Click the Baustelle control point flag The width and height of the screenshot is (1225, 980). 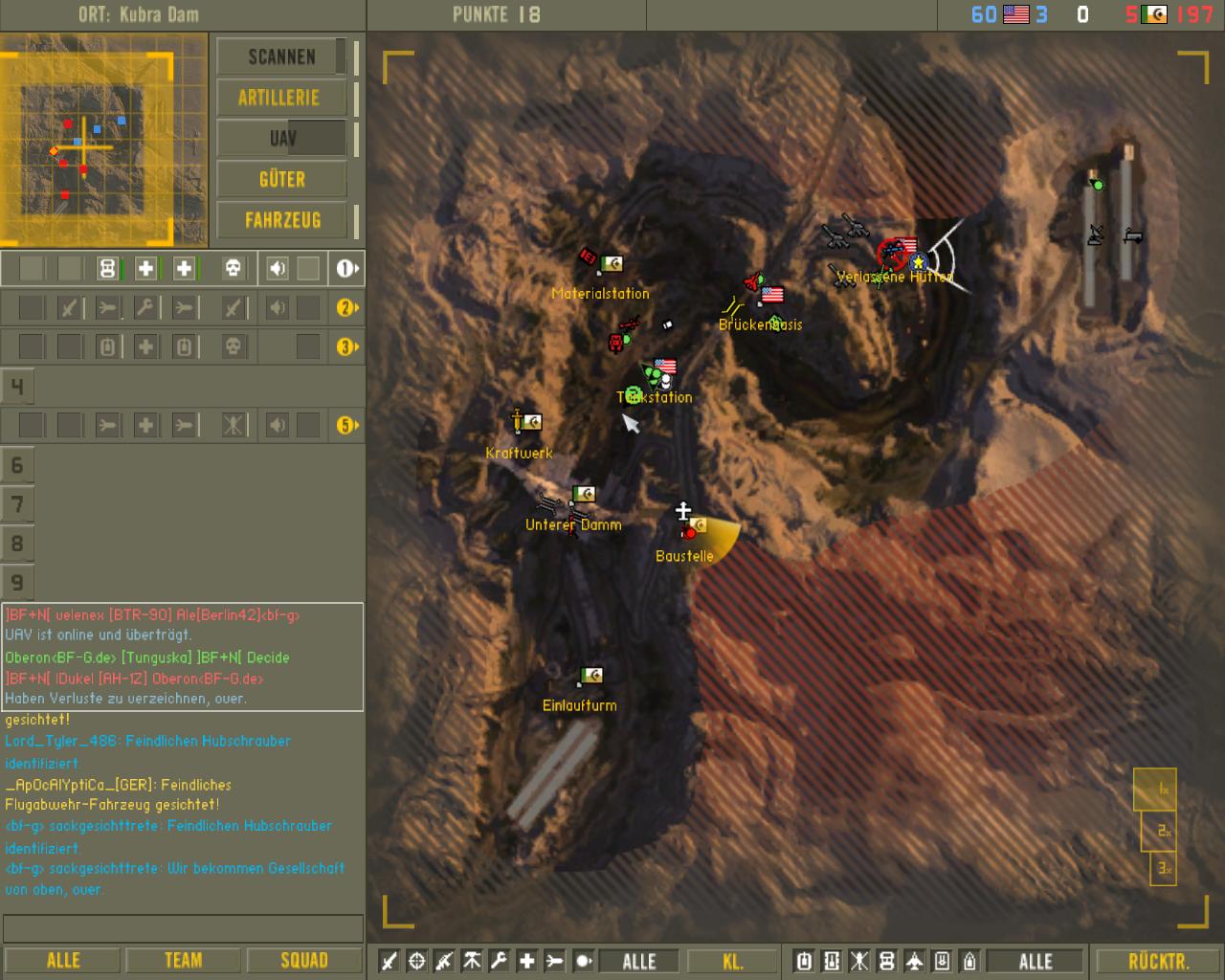(x=698, y=524)
